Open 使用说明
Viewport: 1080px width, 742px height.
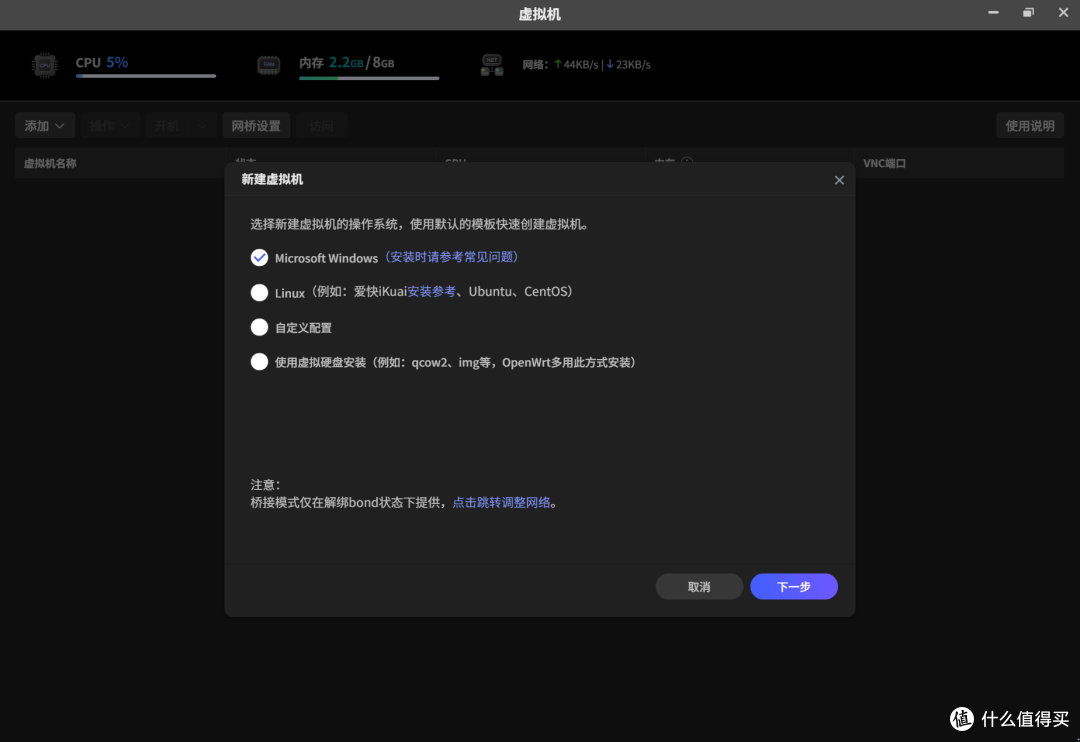pos(1030,125)
